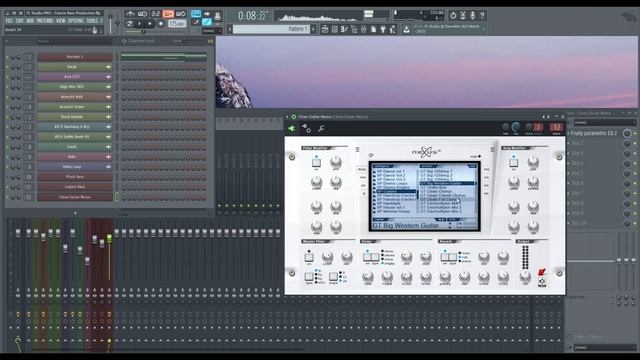The height and width of the screenshot is (360, 640).
Task: Open Nexus library tab beside display
Action: (x=362, y=169)
